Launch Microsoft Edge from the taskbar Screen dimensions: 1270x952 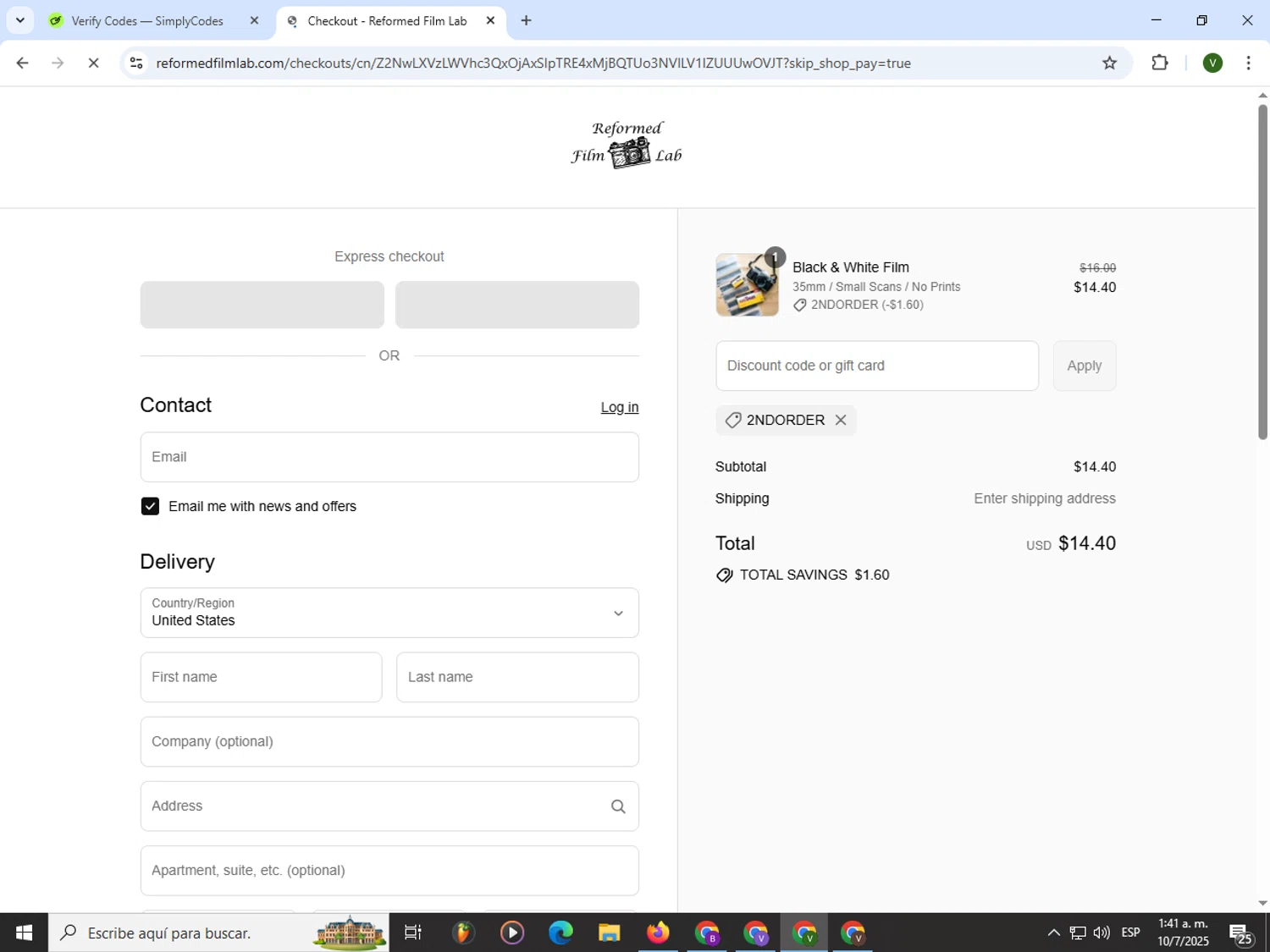(560, 933)
